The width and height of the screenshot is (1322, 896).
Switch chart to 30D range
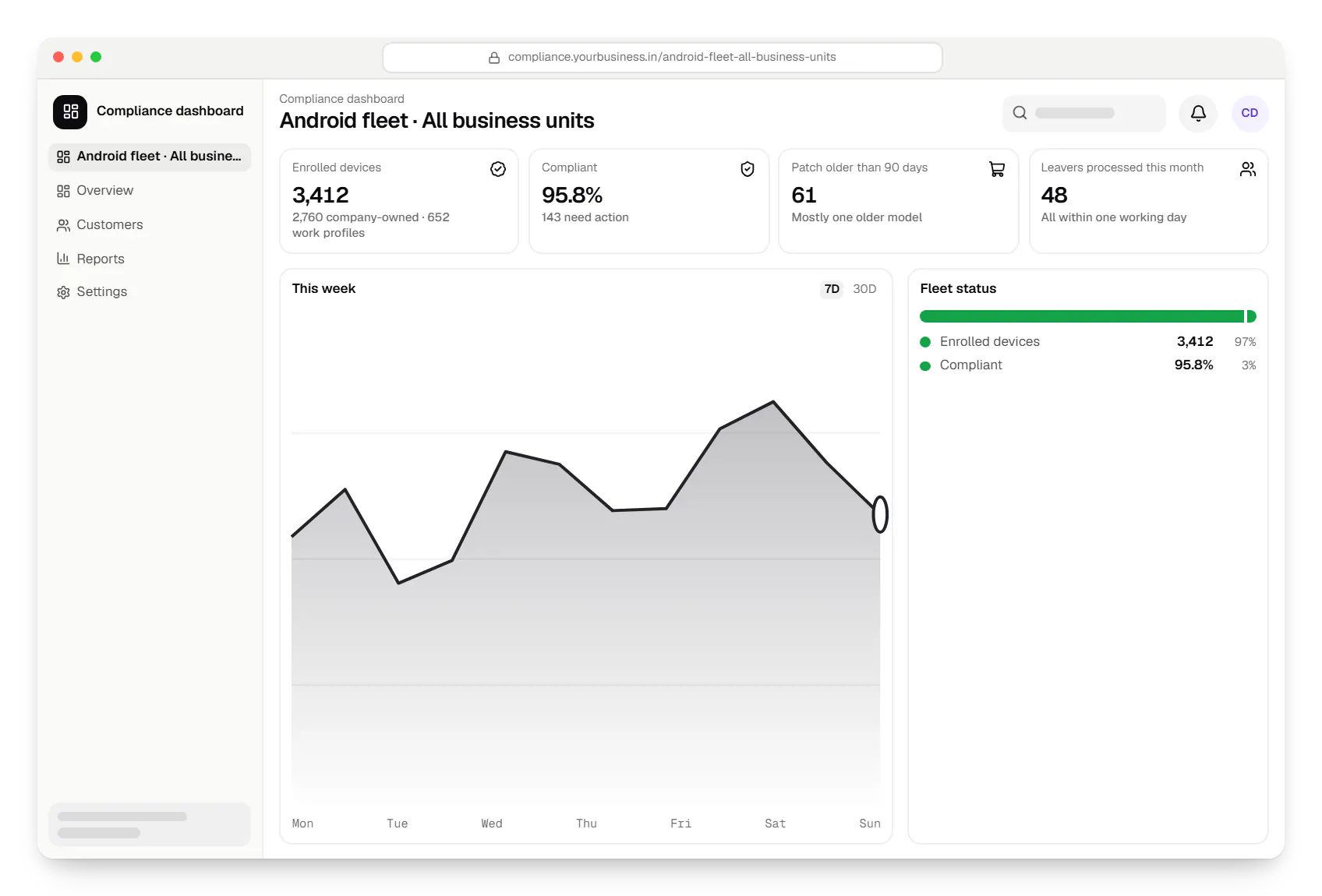click(864, 289)
